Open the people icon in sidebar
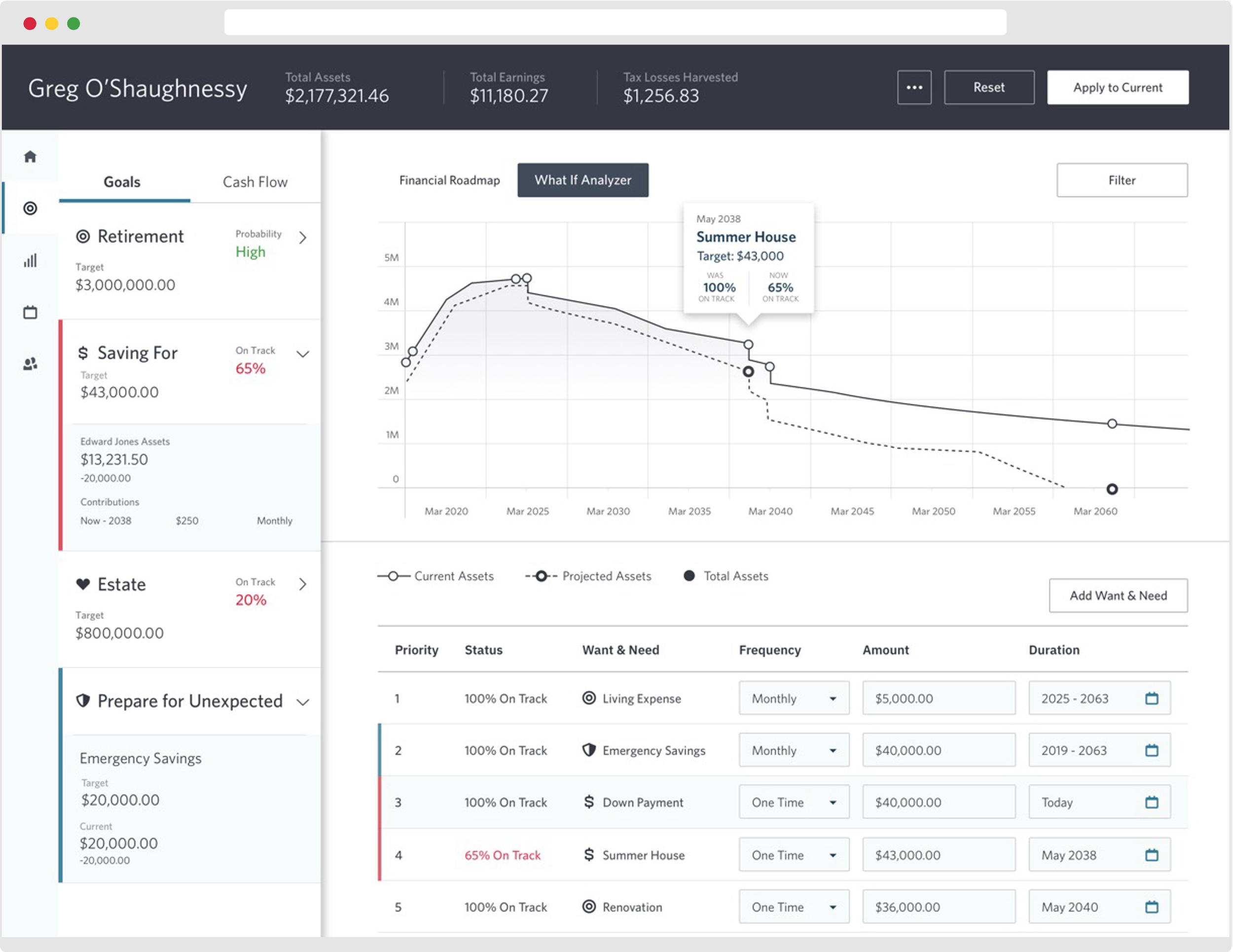The height and width of the screenshot is (952, 1233). coord(30,364)
